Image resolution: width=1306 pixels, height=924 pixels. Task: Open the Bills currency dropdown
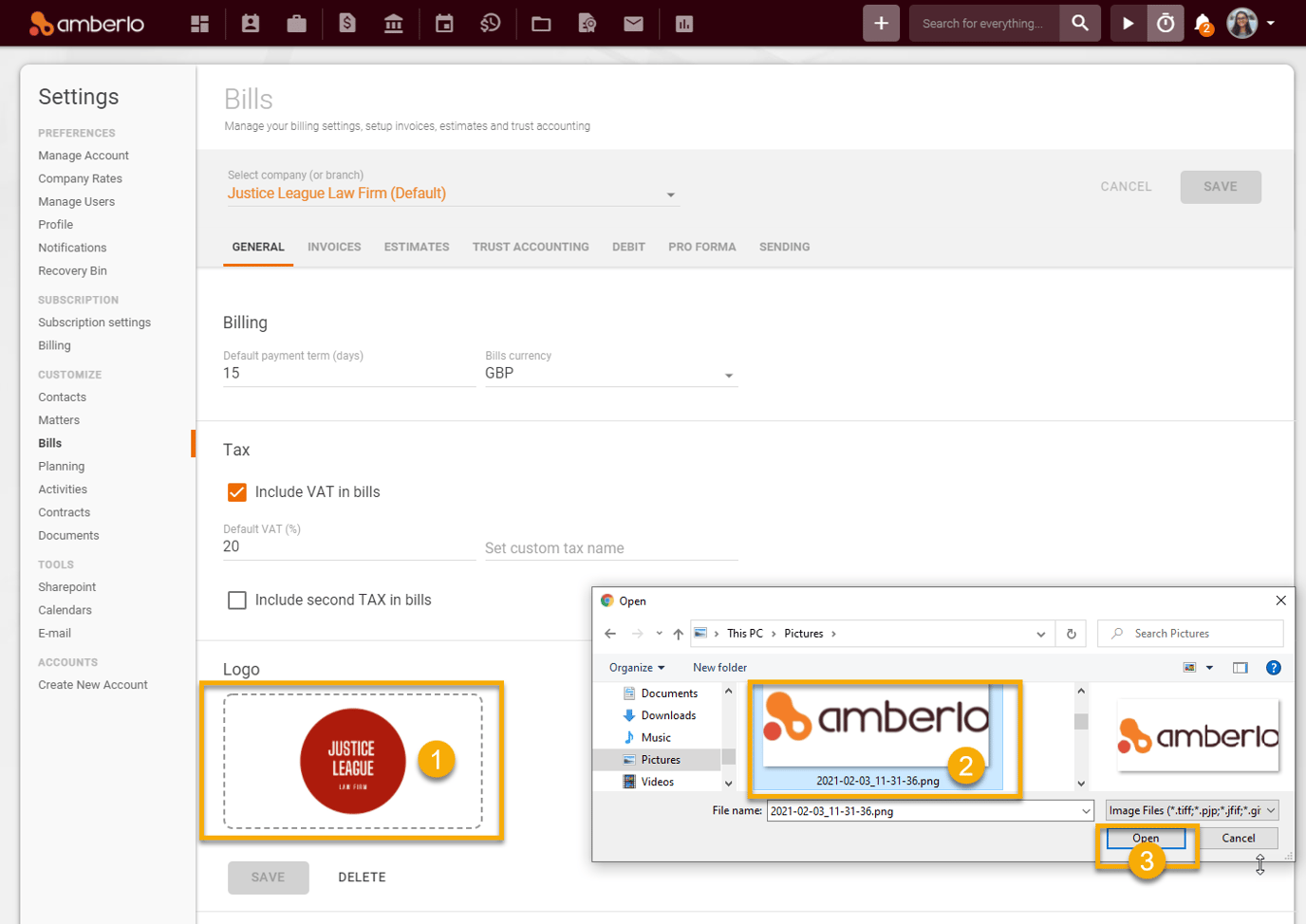tap(729, 374)
